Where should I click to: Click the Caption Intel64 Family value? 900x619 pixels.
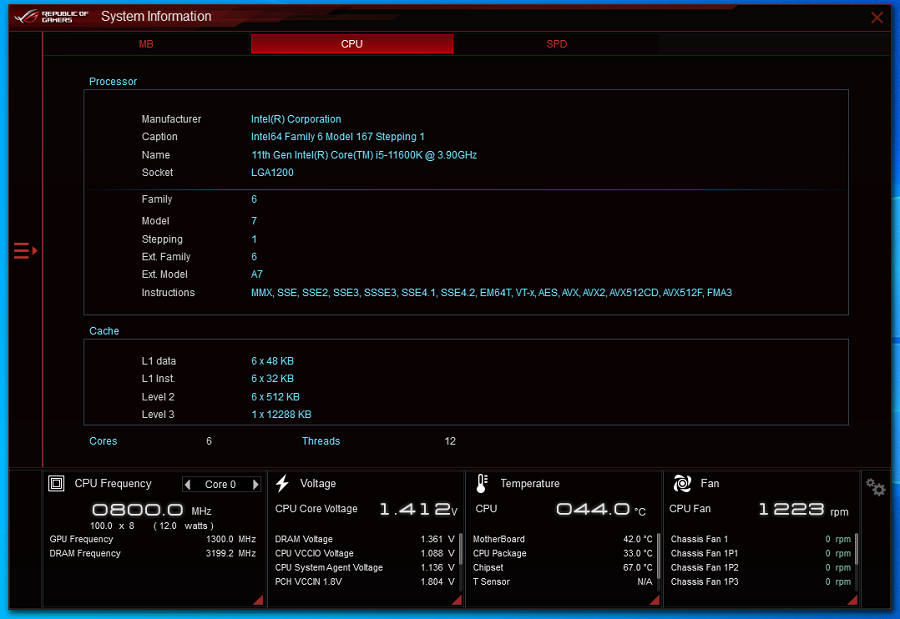pos(338,137)
